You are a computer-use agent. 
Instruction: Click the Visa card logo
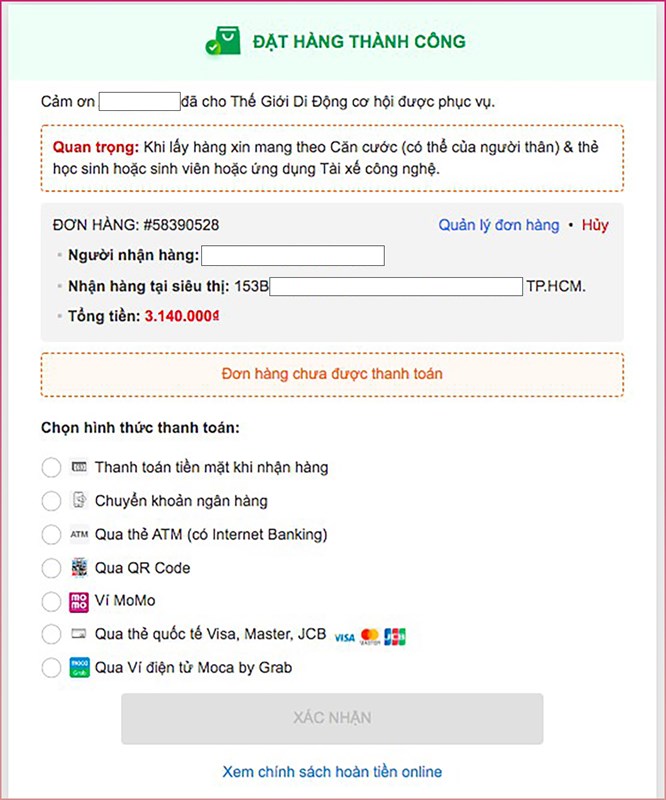pyautogui.click(x=345, y=637)
